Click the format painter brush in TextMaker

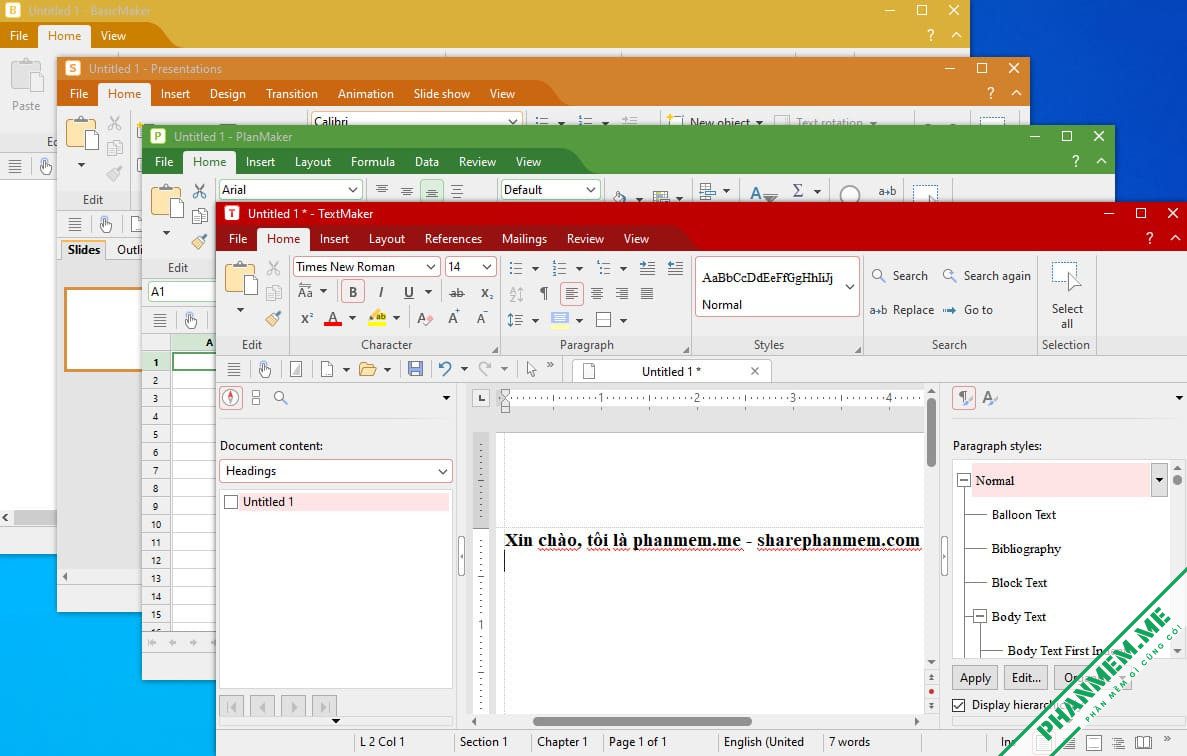point(273,319)
